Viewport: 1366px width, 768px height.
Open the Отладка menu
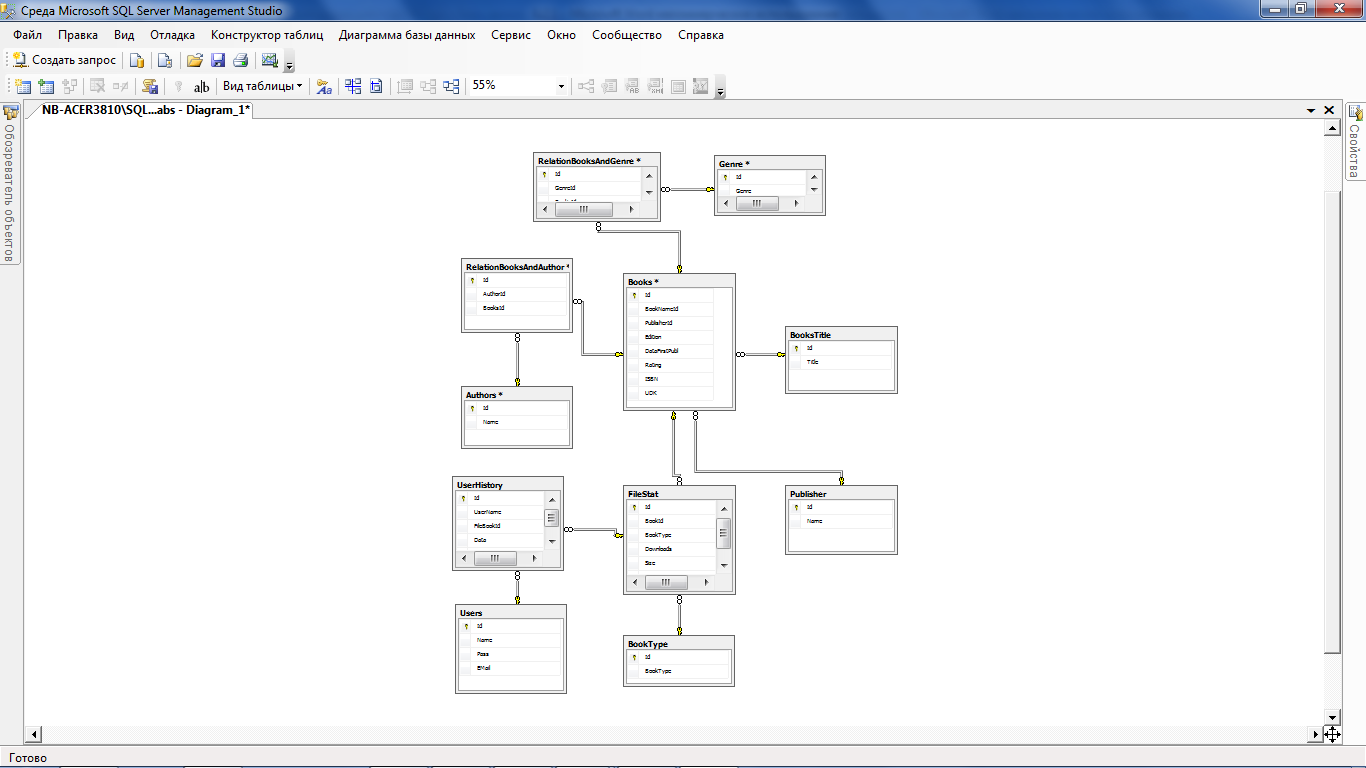click(x=173, y=35)
